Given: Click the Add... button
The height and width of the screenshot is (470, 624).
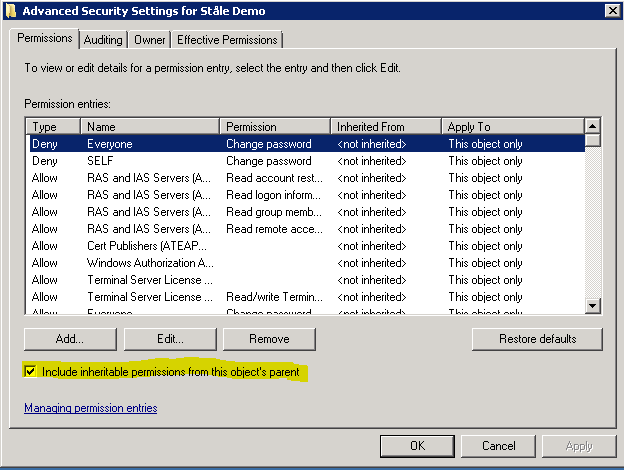Looking at the screenshot, I should (69, 339).
